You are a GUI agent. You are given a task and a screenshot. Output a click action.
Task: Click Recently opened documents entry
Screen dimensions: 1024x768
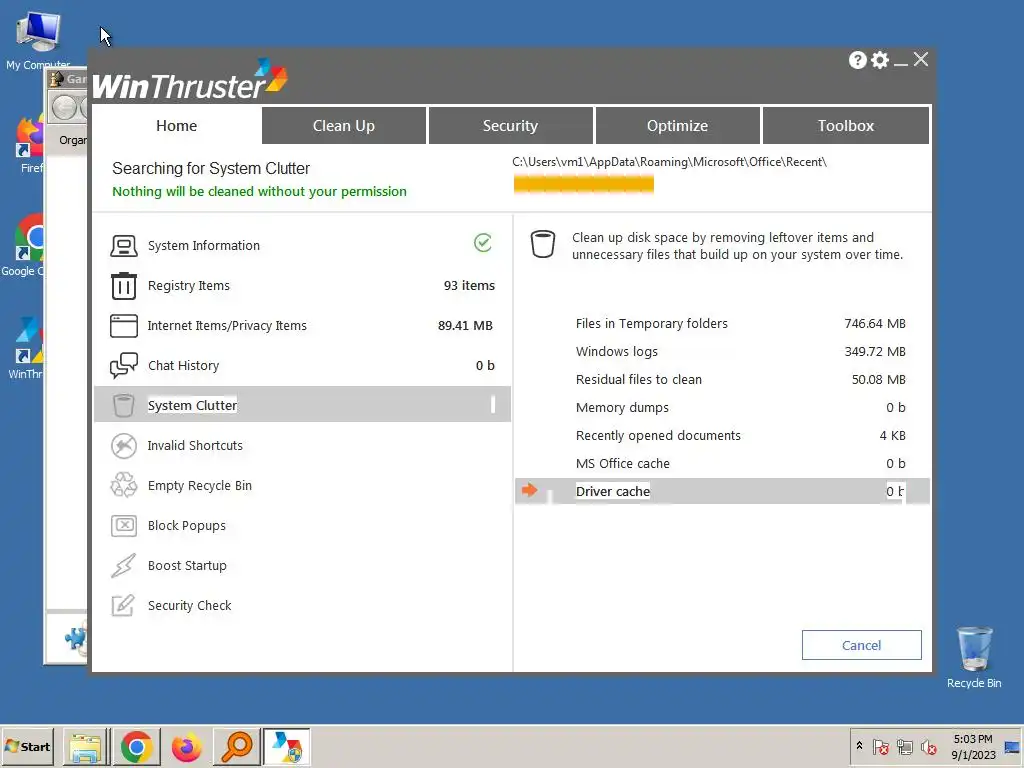coord(658,436)
